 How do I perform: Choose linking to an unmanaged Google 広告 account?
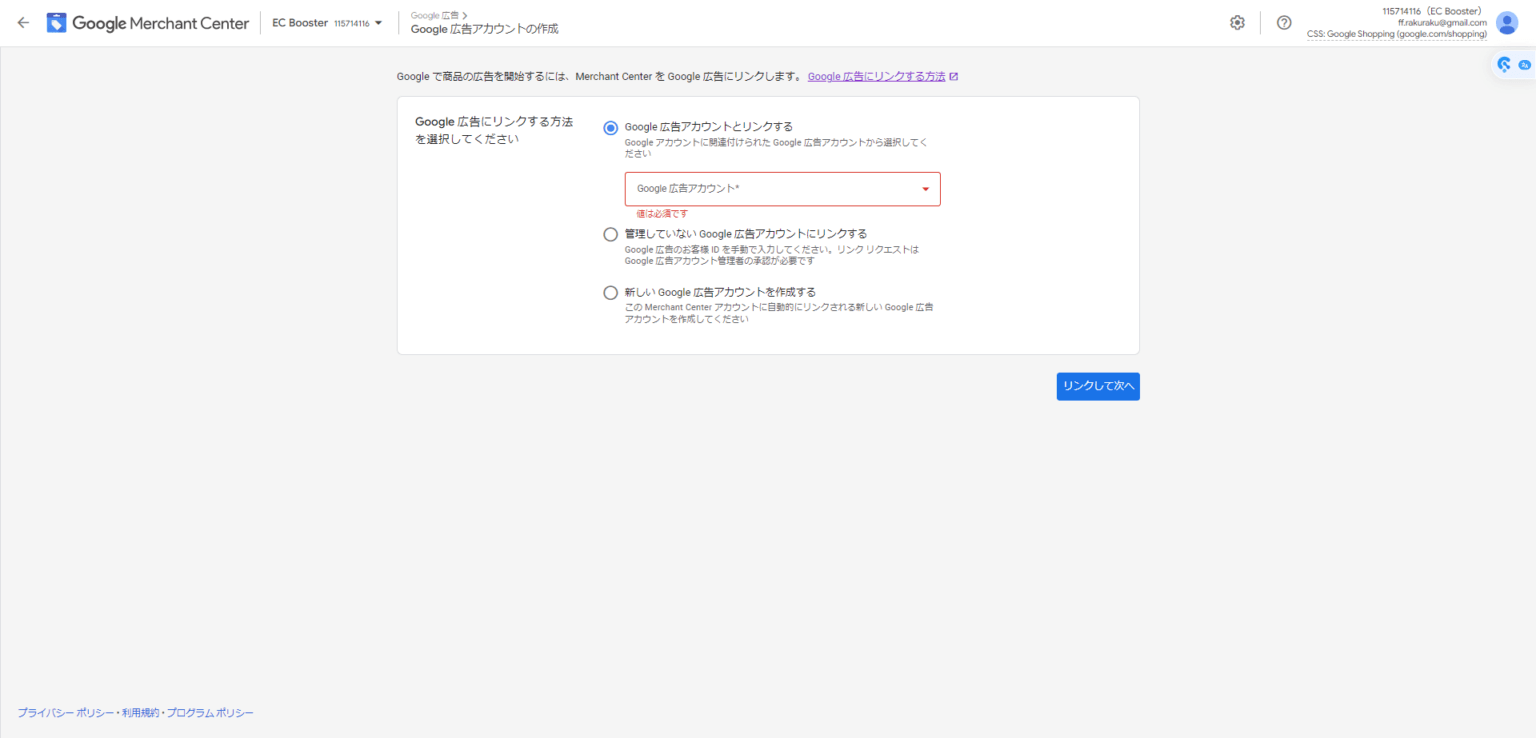pos(610,233)
